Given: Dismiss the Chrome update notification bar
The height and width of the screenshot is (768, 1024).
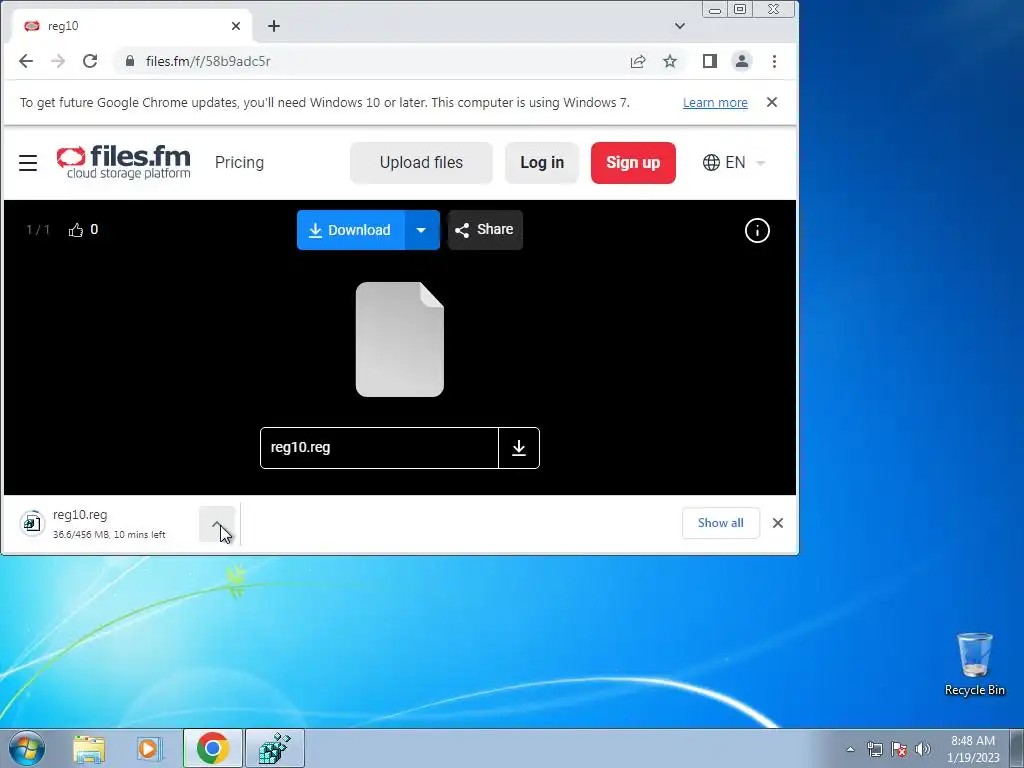Looking at the screenshot, I should [772, 102].
